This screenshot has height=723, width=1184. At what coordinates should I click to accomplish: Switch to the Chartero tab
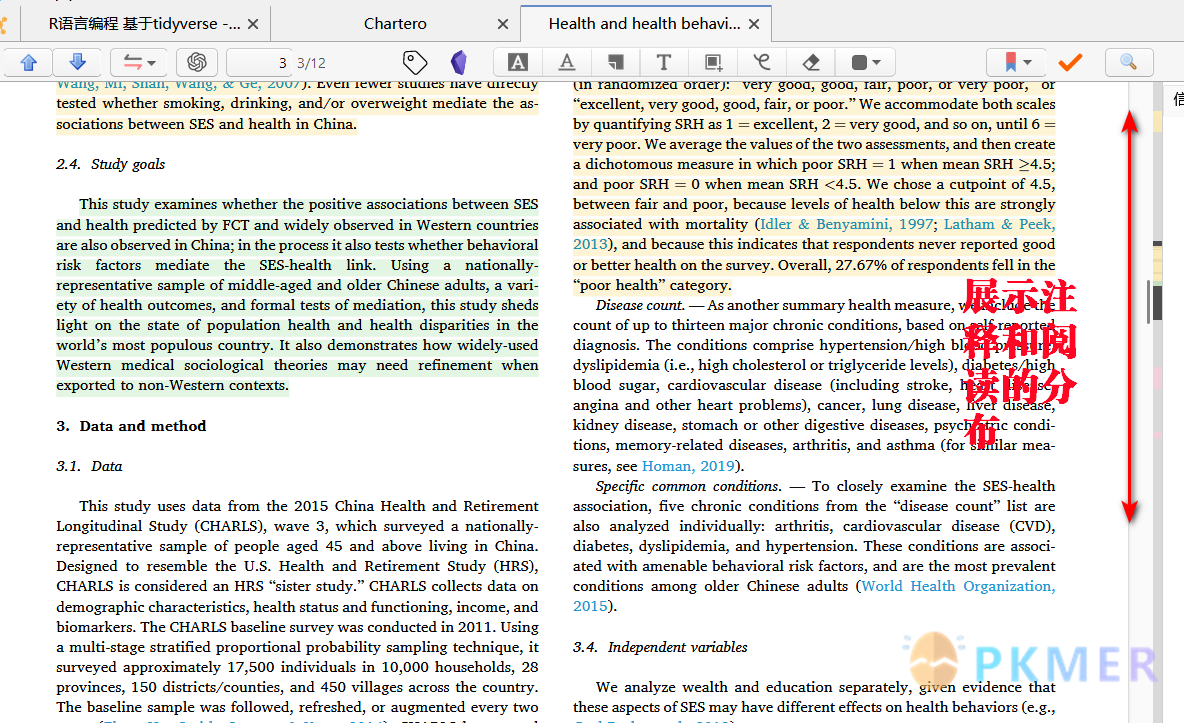click(395, 24)
